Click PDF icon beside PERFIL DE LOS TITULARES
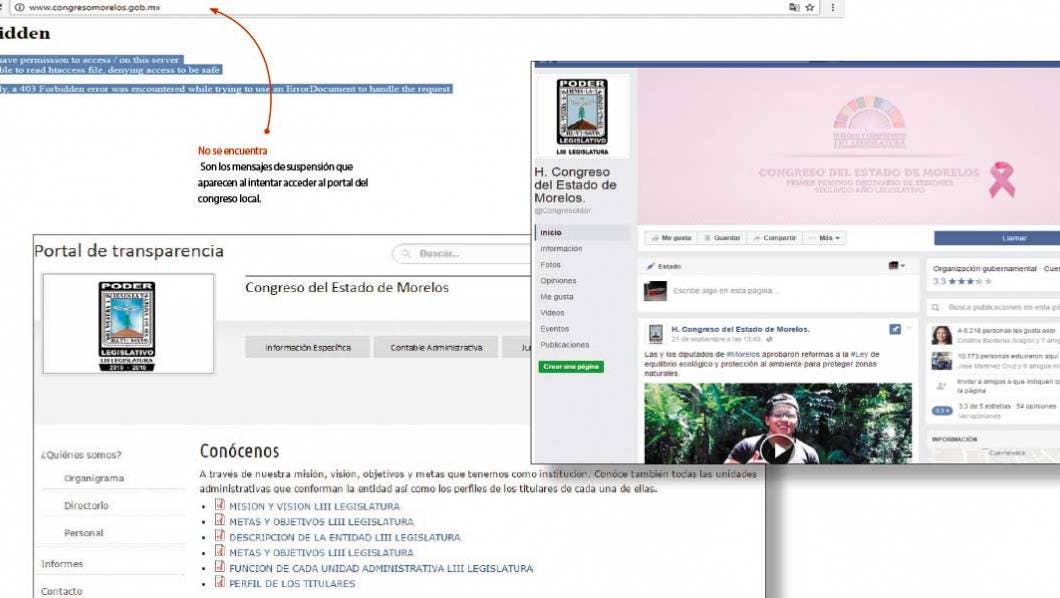The width and height of the screenshot is (1060, 598). point(220,583)
